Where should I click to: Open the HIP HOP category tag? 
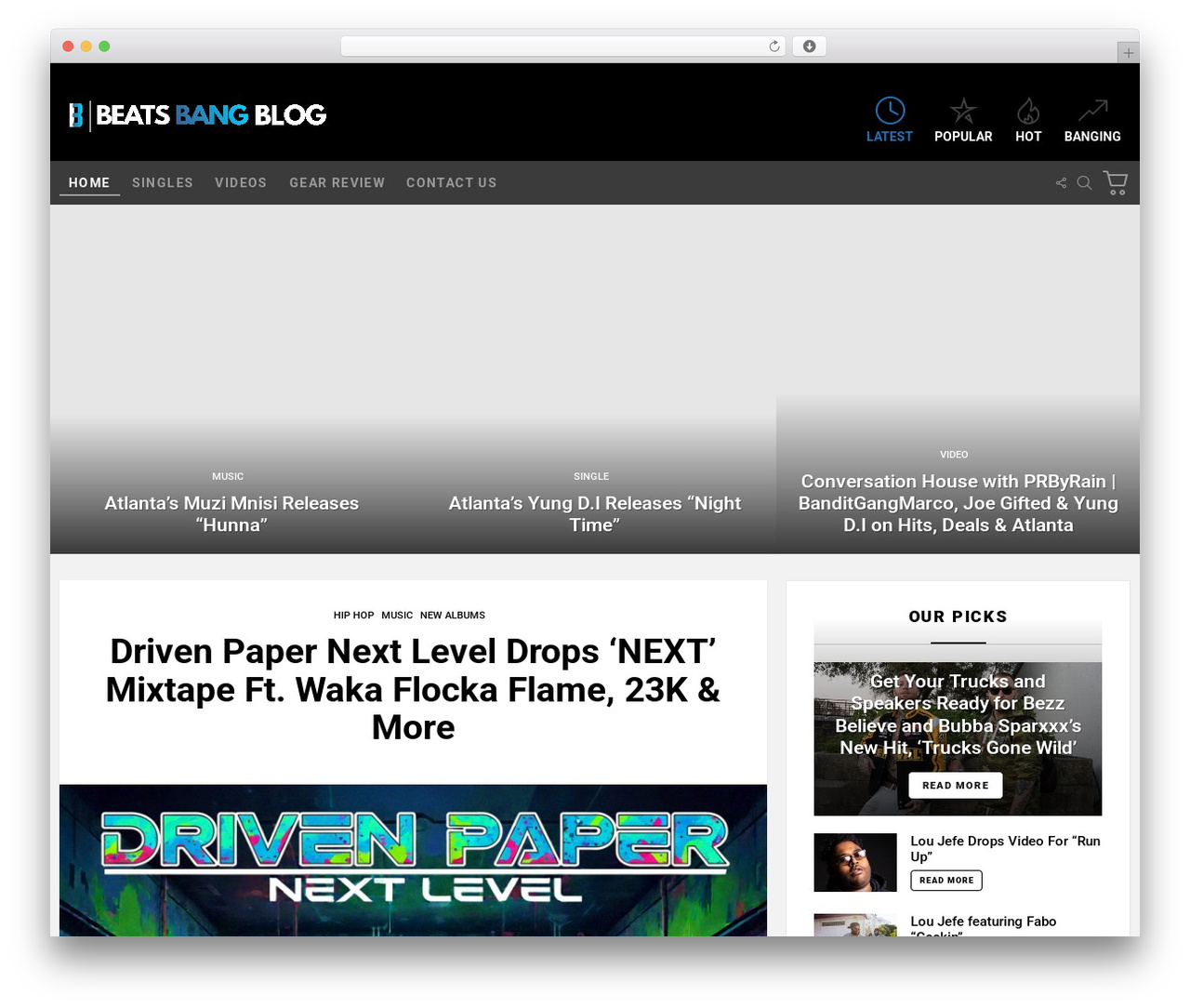click(353, 616)
